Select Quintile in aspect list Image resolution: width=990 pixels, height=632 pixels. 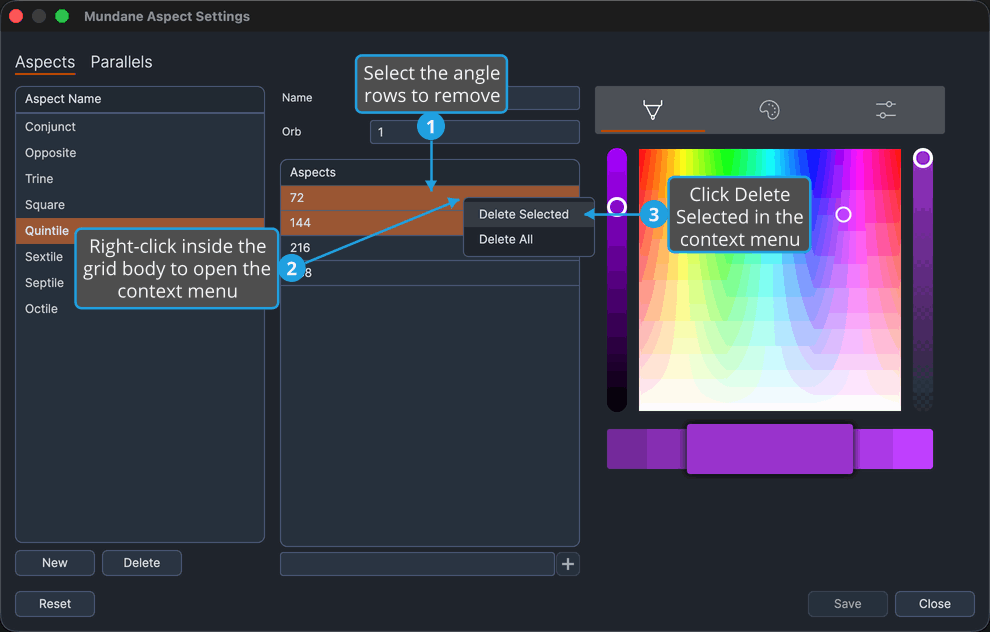point(140,230)
